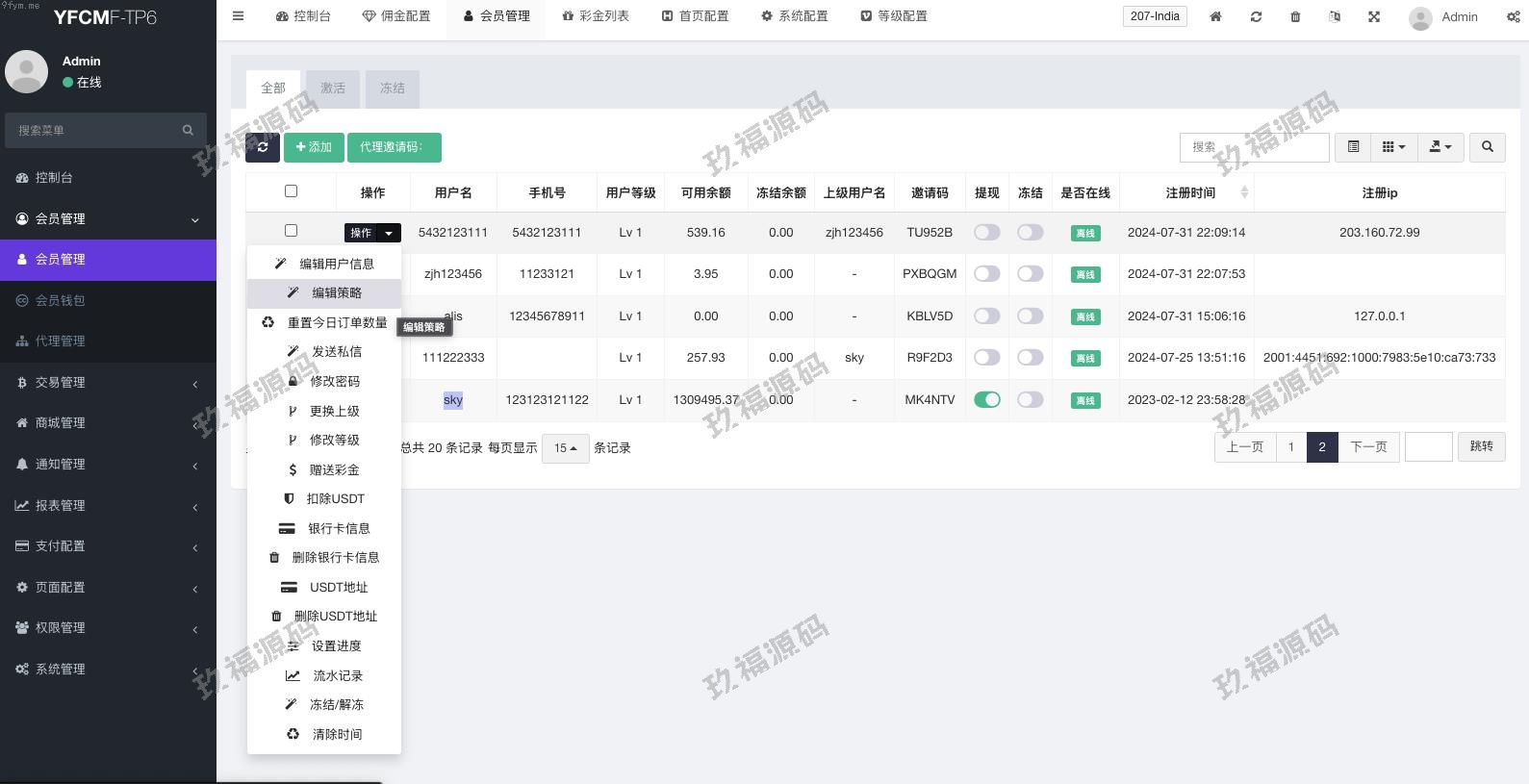
Task: Click the hamburger menu toggle icon
Action: (238, 16)
